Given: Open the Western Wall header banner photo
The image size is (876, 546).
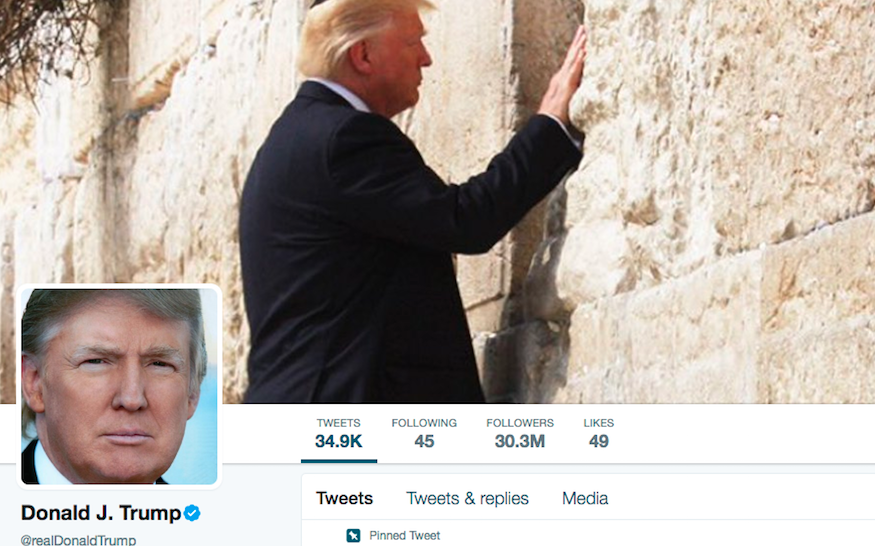Looking at the screenshot, I should [438, 201].
